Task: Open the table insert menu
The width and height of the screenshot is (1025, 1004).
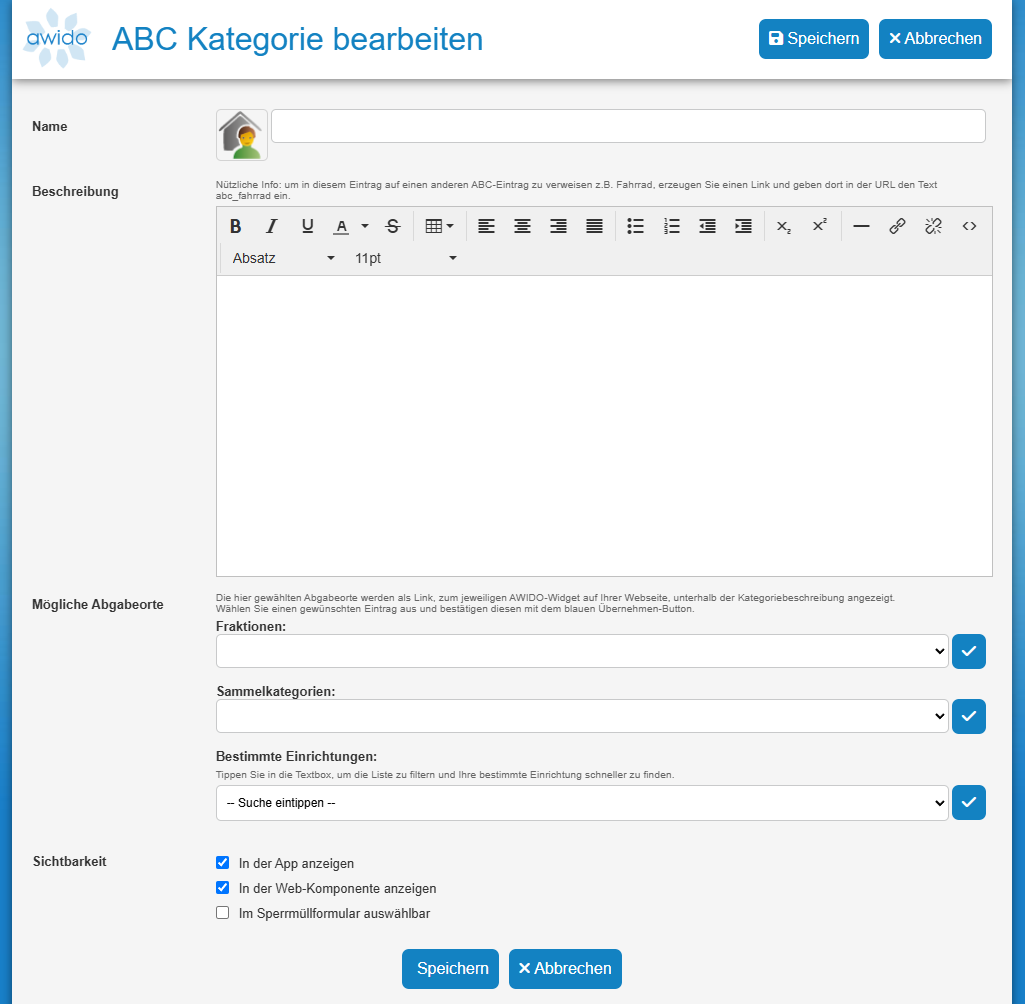Action: coord(439,226)
